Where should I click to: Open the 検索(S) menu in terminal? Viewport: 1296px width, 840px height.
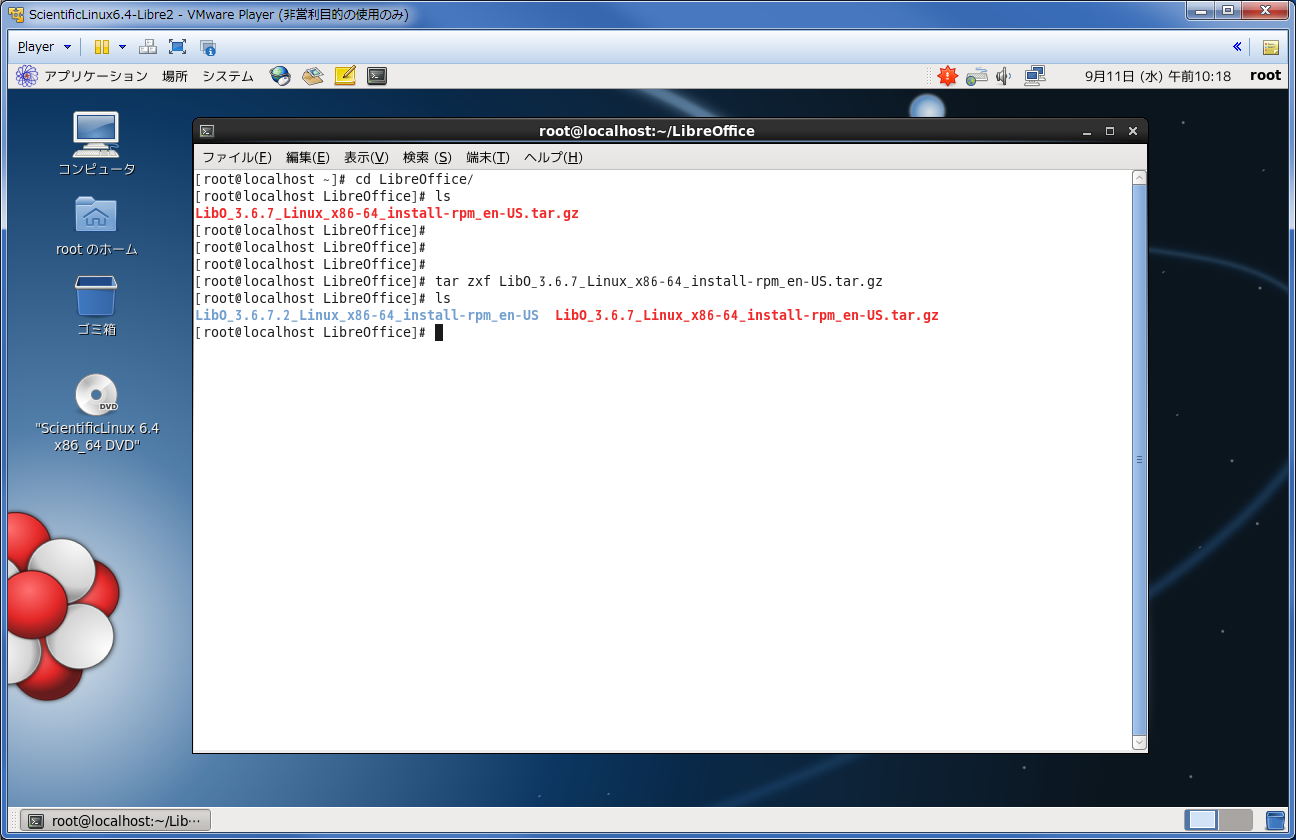pos(427,158)
